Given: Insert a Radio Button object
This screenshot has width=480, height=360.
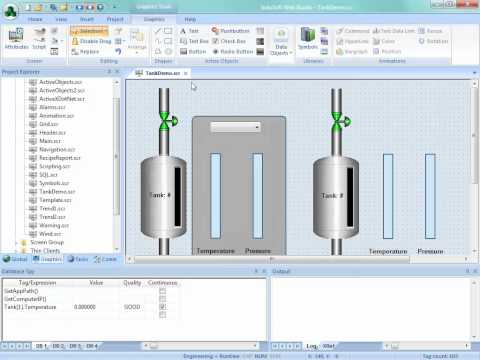Looking at the screenshot, I should [232, 52].
